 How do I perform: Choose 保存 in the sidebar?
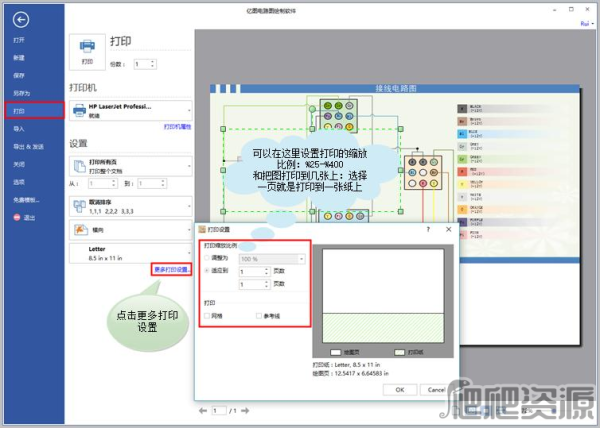(19, 75)
